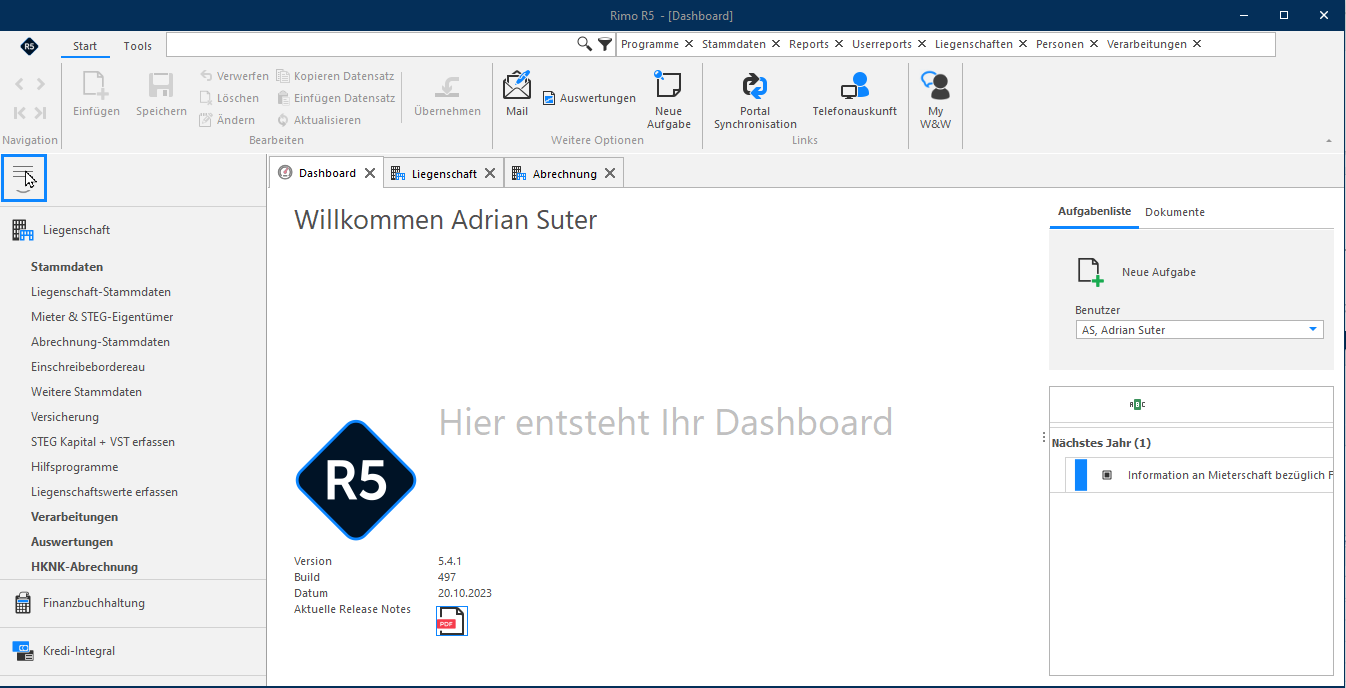Click Aktualisieren in the ribbon
The width and height of the screenshot is (1346, 688).
319,120
